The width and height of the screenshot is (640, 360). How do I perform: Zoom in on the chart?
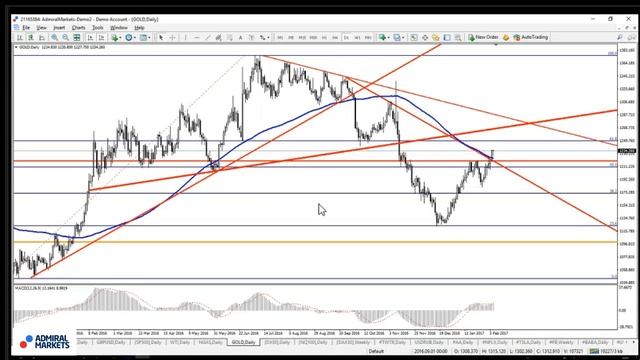(54, 38)
